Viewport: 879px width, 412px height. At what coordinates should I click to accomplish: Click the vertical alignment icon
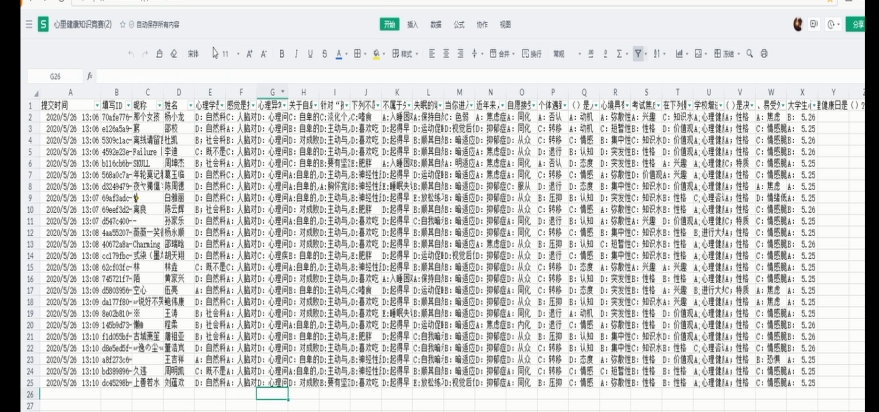pos(474,54)
